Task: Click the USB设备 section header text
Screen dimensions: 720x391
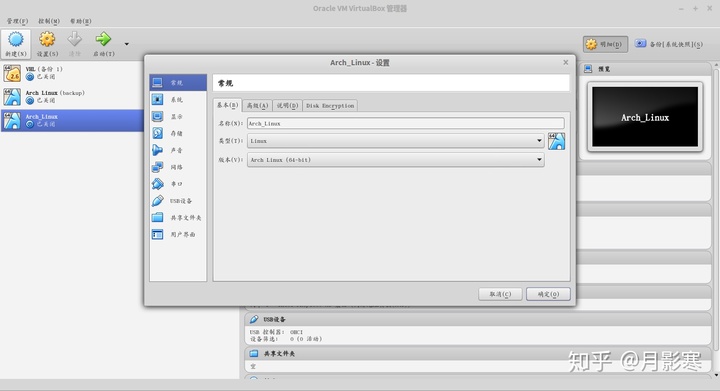Action: (275, 319)
